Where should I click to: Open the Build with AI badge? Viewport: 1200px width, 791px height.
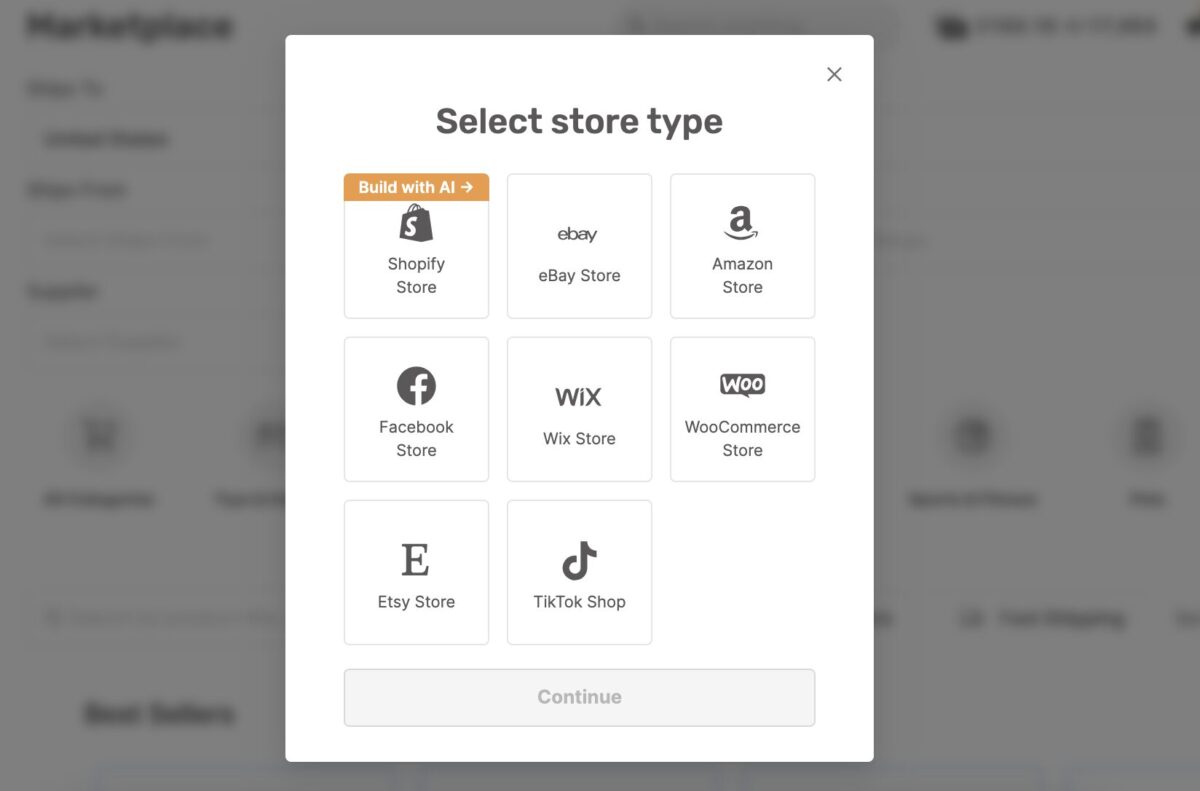416,187
